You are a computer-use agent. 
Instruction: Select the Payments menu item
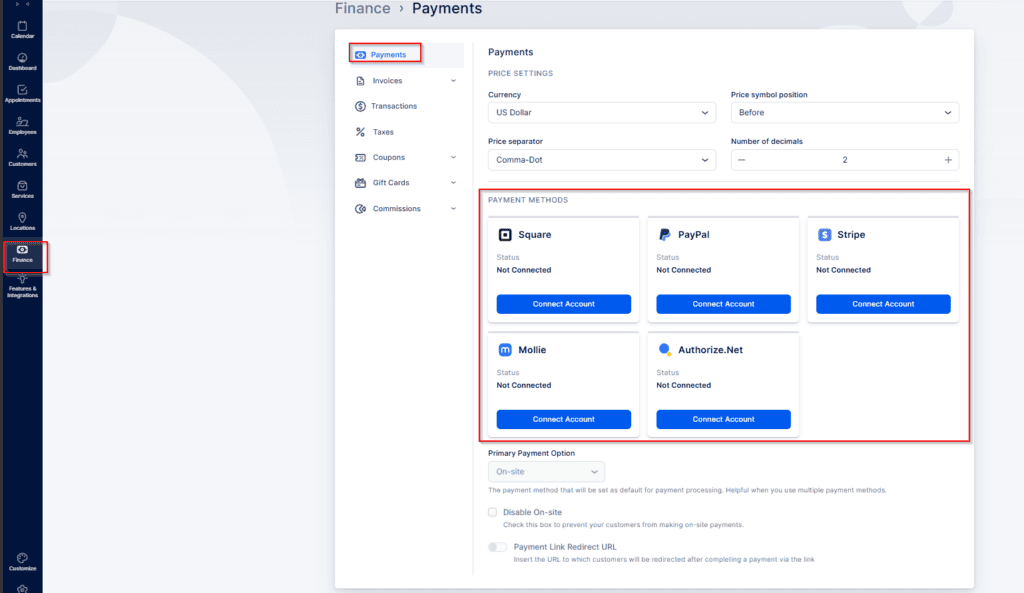[x=406, y=55]
